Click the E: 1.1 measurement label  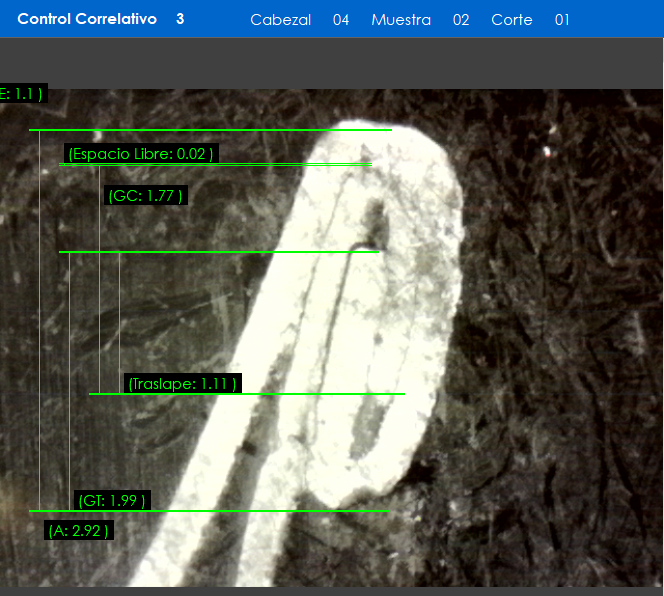(x=21, y=94)
